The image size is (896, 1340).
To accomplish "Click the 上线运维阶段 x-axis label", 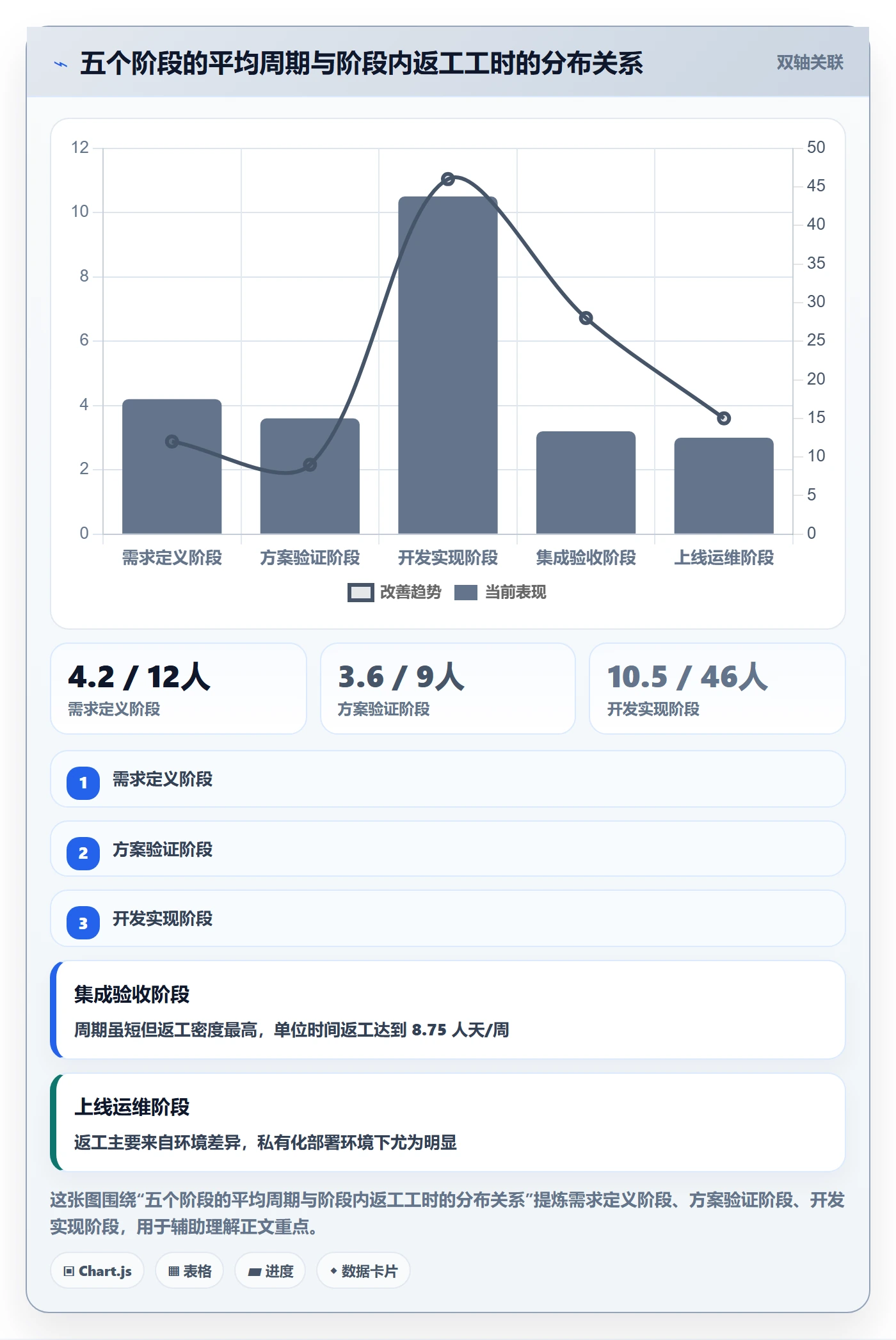I will click(724, 558).
